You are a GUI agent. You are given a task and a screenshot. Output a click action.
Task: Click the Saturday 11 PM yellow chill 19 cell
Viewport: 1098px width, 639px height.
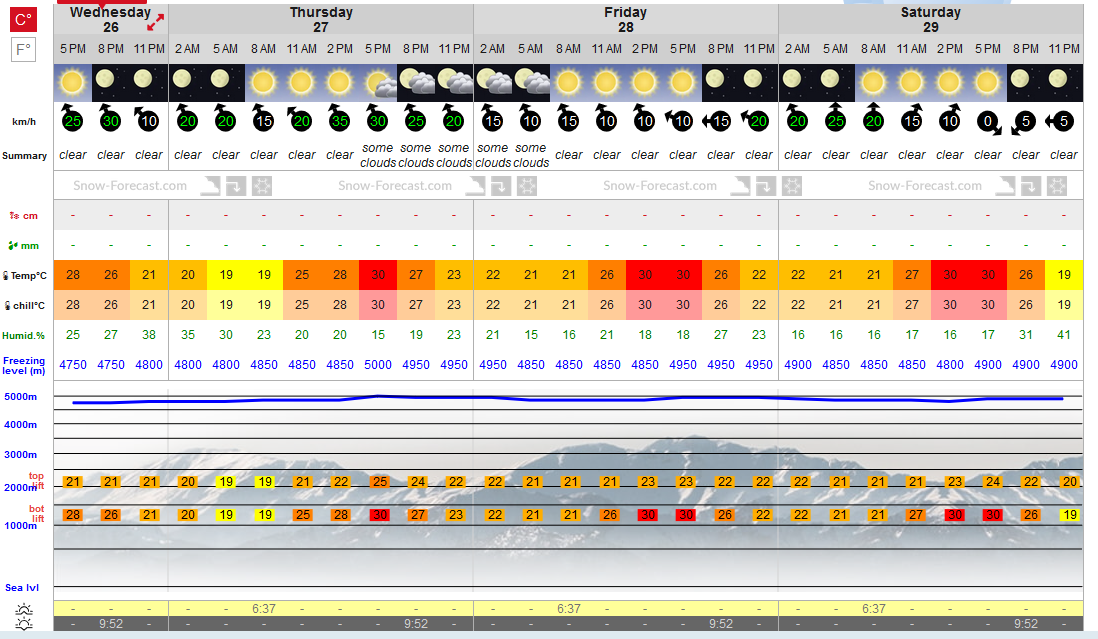click(x=1064, y=305)
